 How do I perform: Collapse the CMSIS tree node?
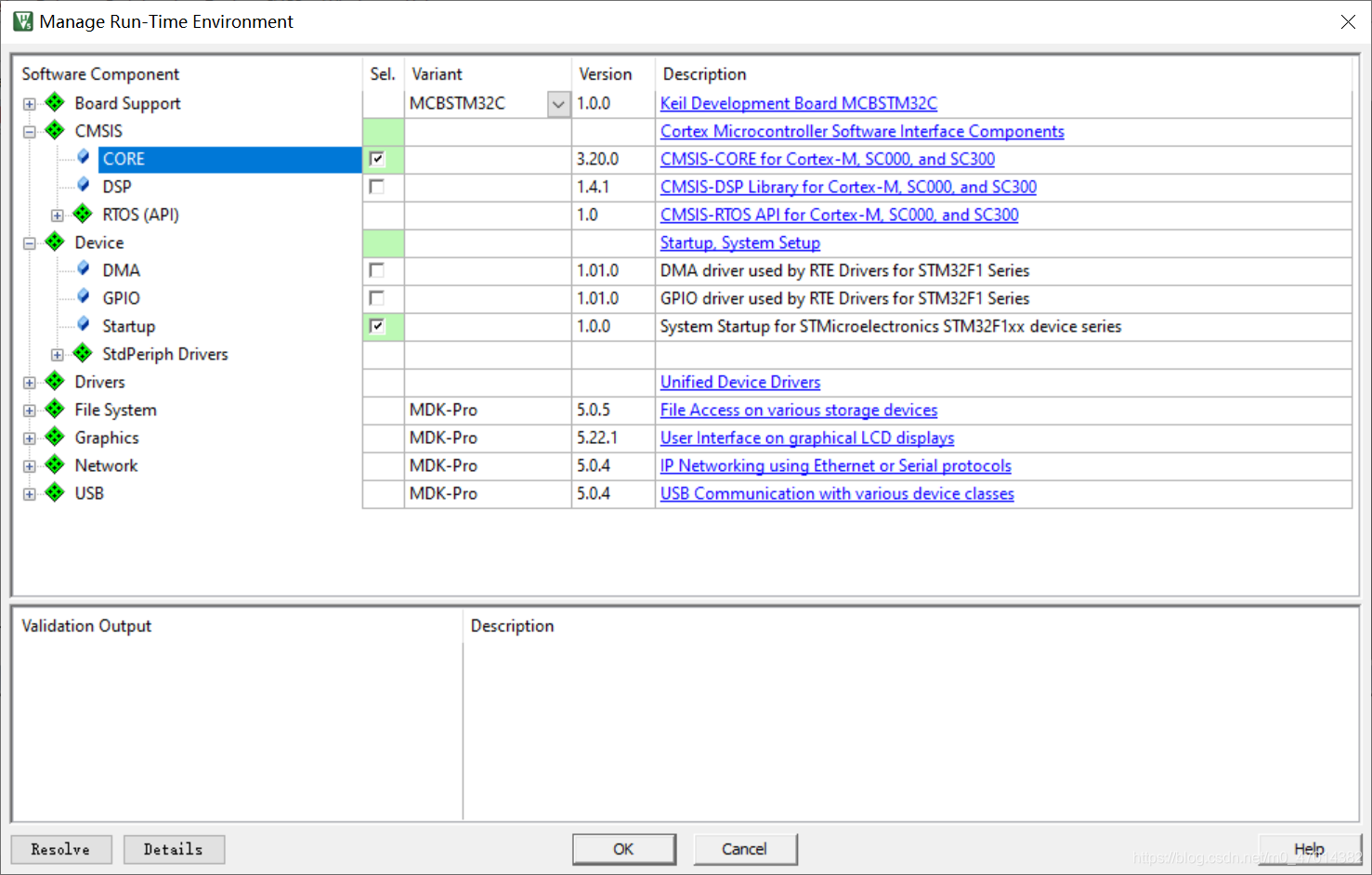coord(30,132)
